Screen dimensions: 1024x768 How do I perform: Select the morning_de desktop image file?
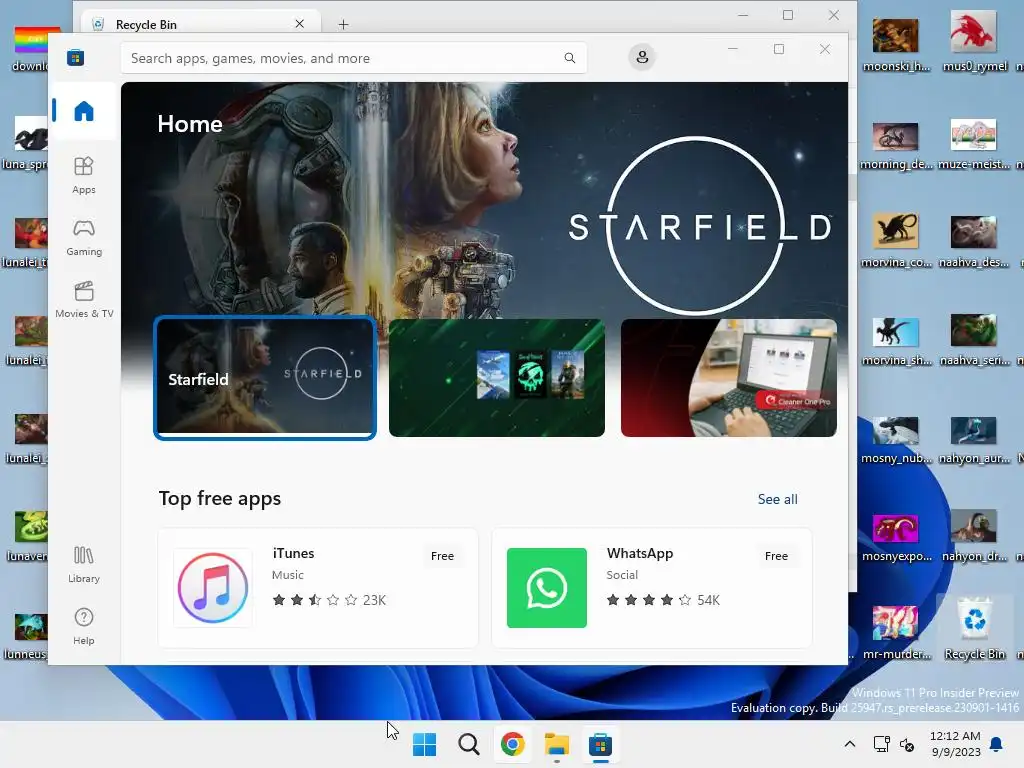point(896,145)
